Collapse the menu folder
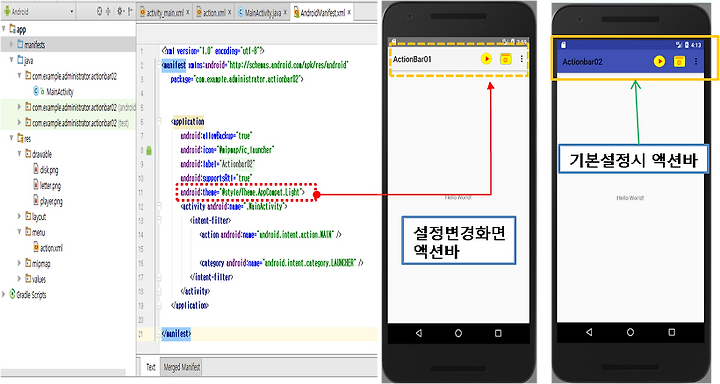The width and height of the screenshot is (720, 384). pyautogui.click(x=19, y=232)
